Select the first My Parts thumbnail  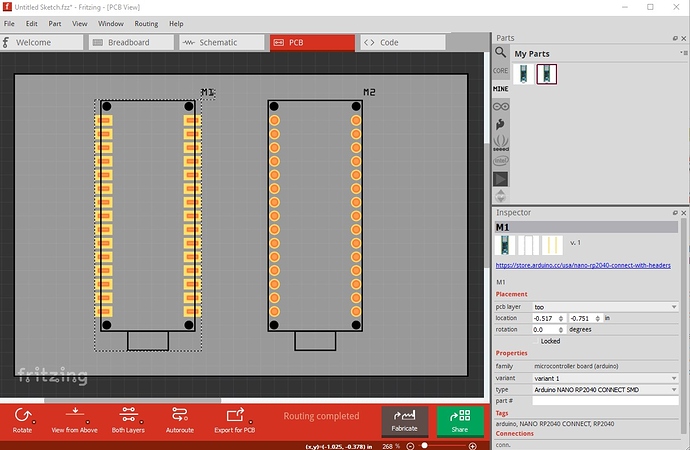[523, 74]
